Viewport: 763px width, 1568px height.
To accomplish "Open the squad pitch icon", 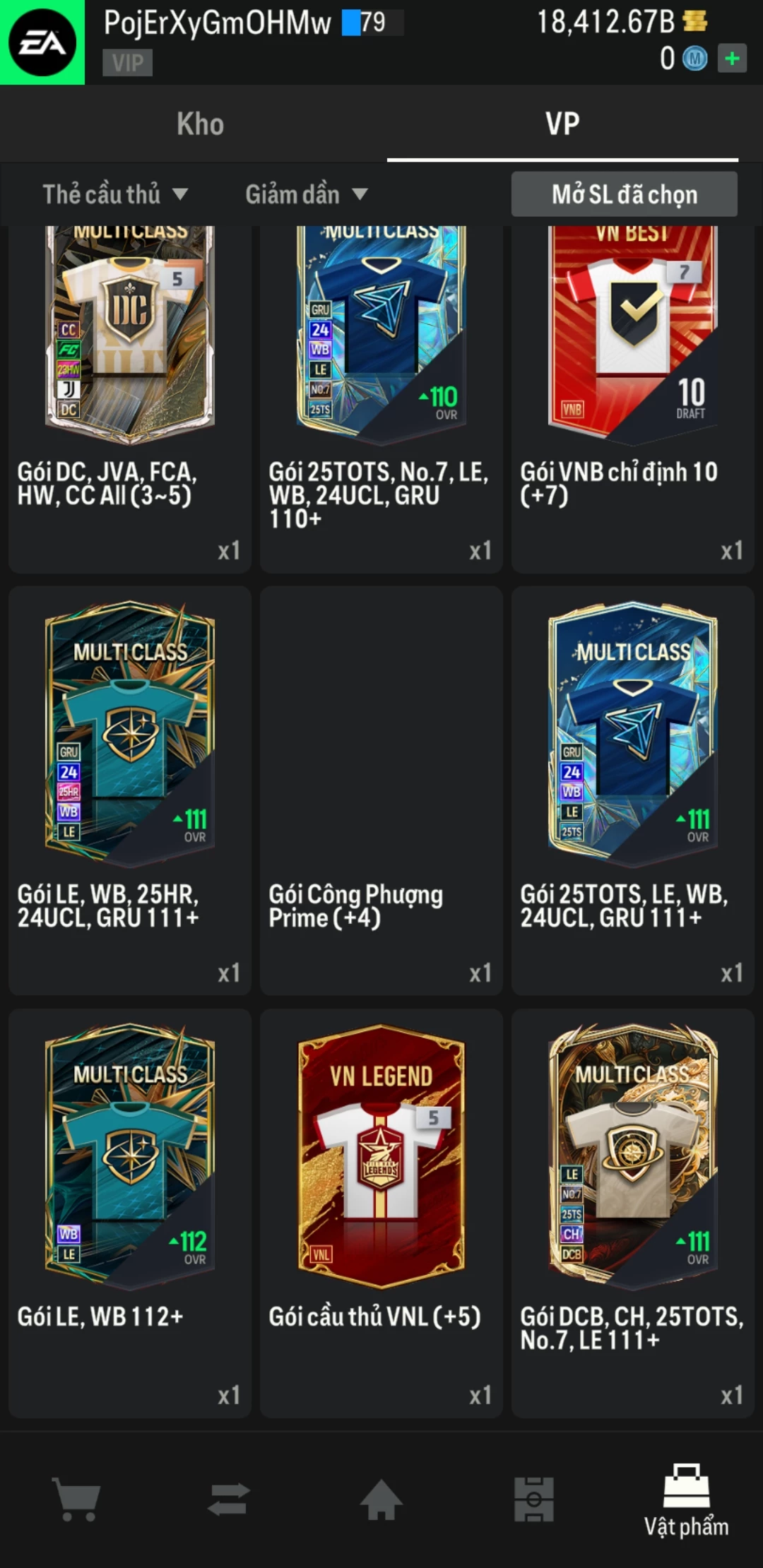I will (x=534, y=1499).
